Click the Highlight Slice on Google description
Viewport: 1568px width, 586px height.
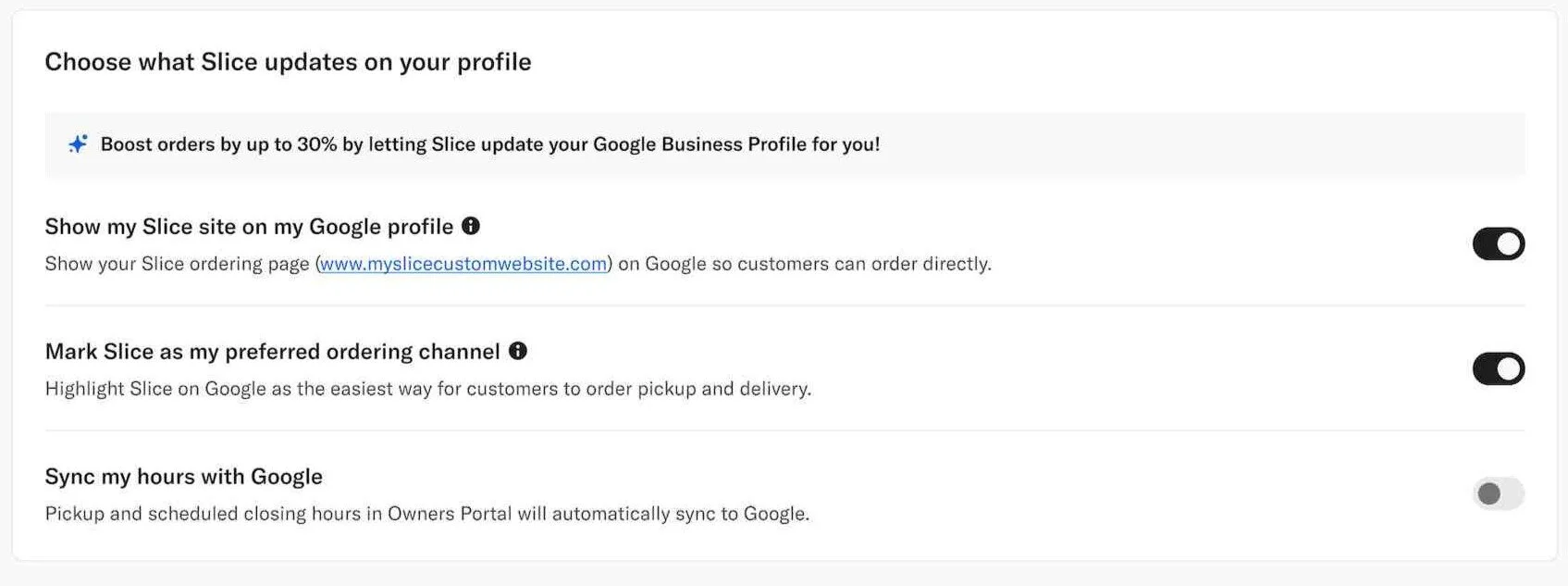coord(427,389)
